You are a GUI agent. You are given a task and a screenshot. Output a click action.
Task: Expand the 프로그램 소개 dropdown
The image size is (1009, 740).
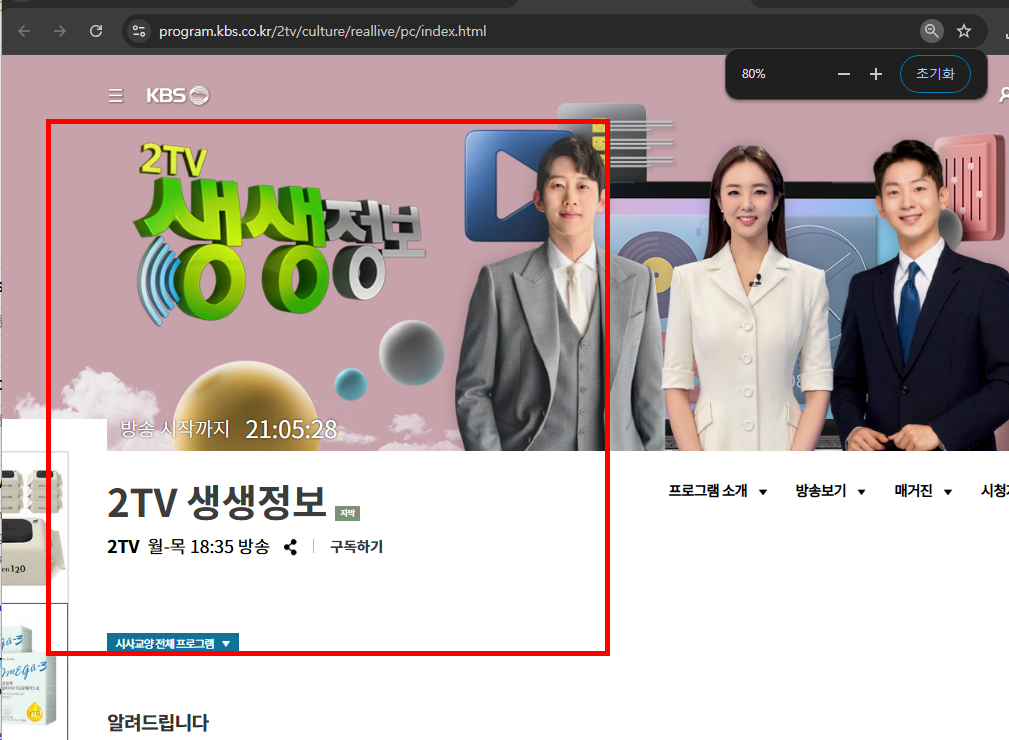pos(717,490)
